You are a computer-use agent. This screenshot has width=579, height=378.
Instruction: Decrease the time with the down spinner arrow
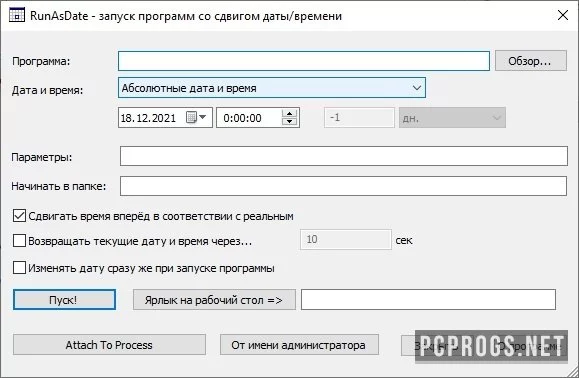click(289, 121)
